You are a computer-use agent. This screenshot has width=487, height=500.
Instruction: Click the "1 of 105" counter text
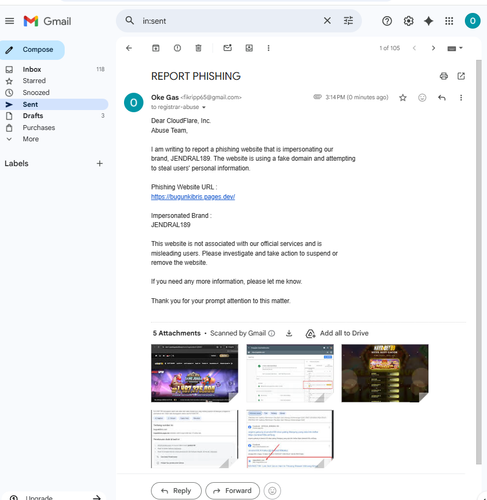click(x=389, y=48)
